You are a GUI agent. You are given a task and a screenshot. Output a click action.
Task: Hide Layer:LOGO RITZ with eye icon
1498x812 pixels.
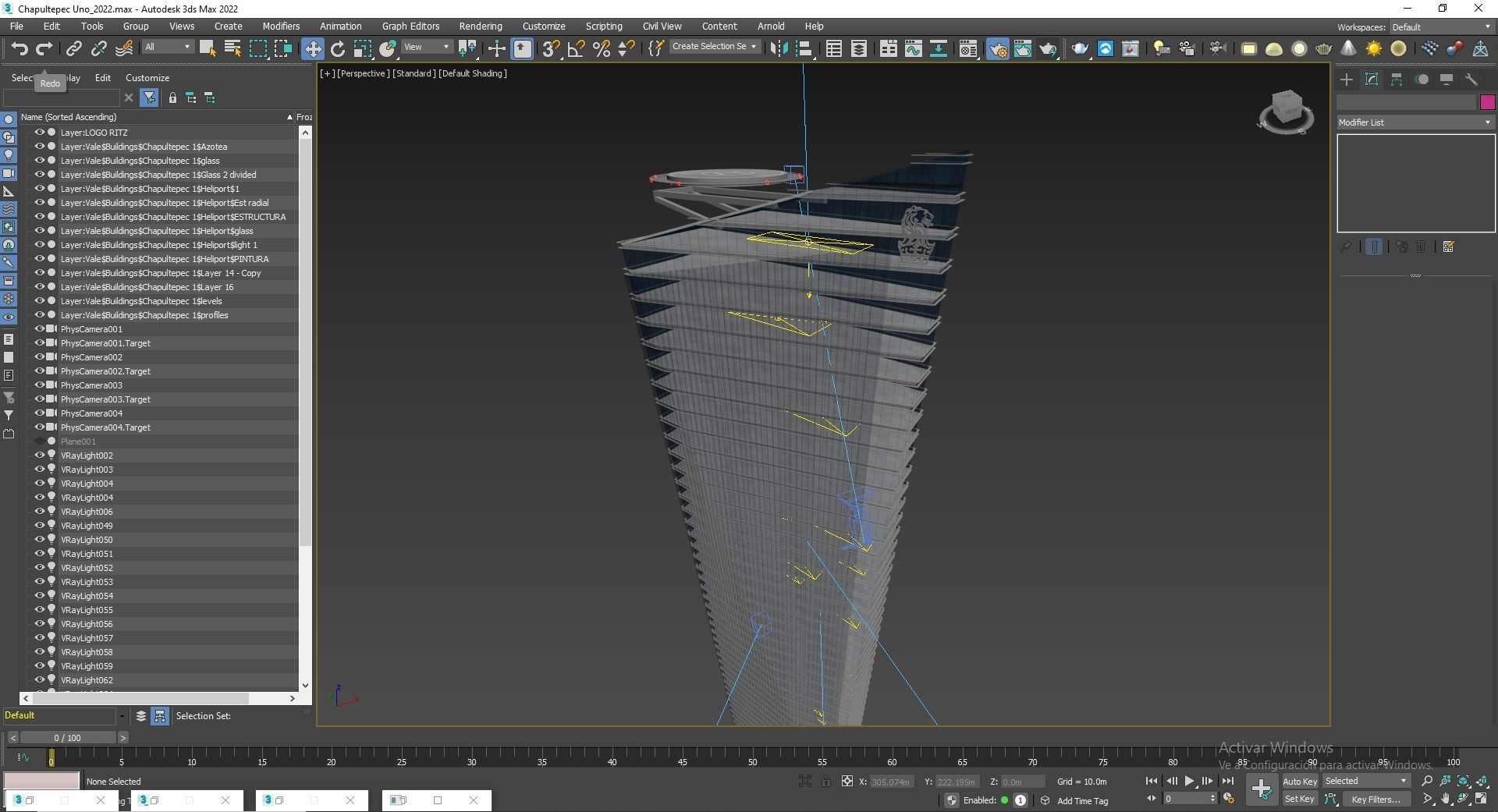point(39,133)
